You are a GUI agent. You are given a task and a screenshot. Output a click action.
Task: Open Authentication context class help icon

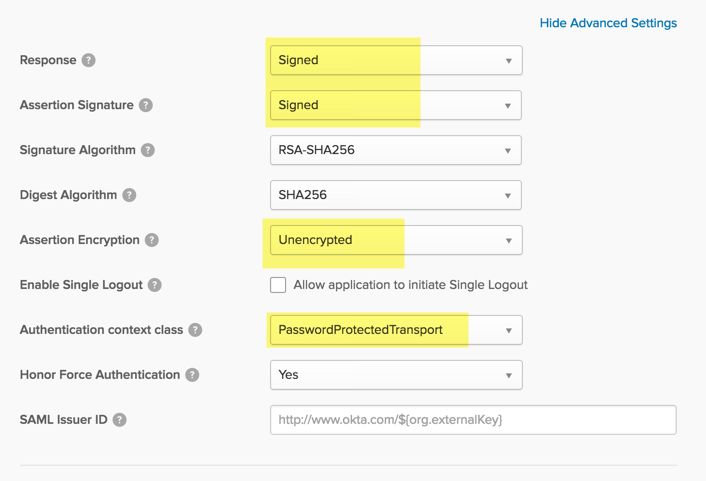[x=195, y=330]
